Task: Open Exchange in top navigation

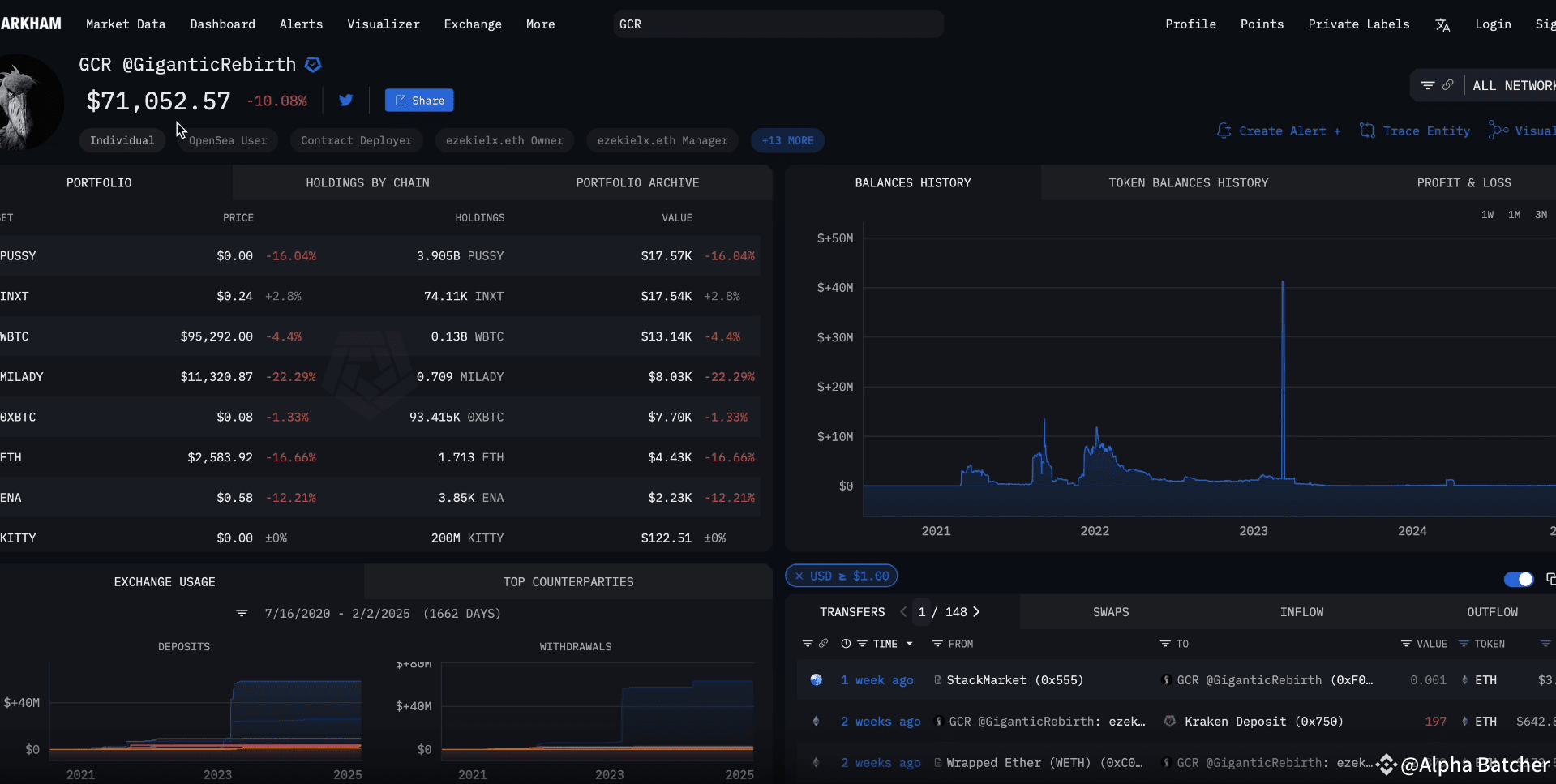Action: pyautogui.click(x=473, y=24)
